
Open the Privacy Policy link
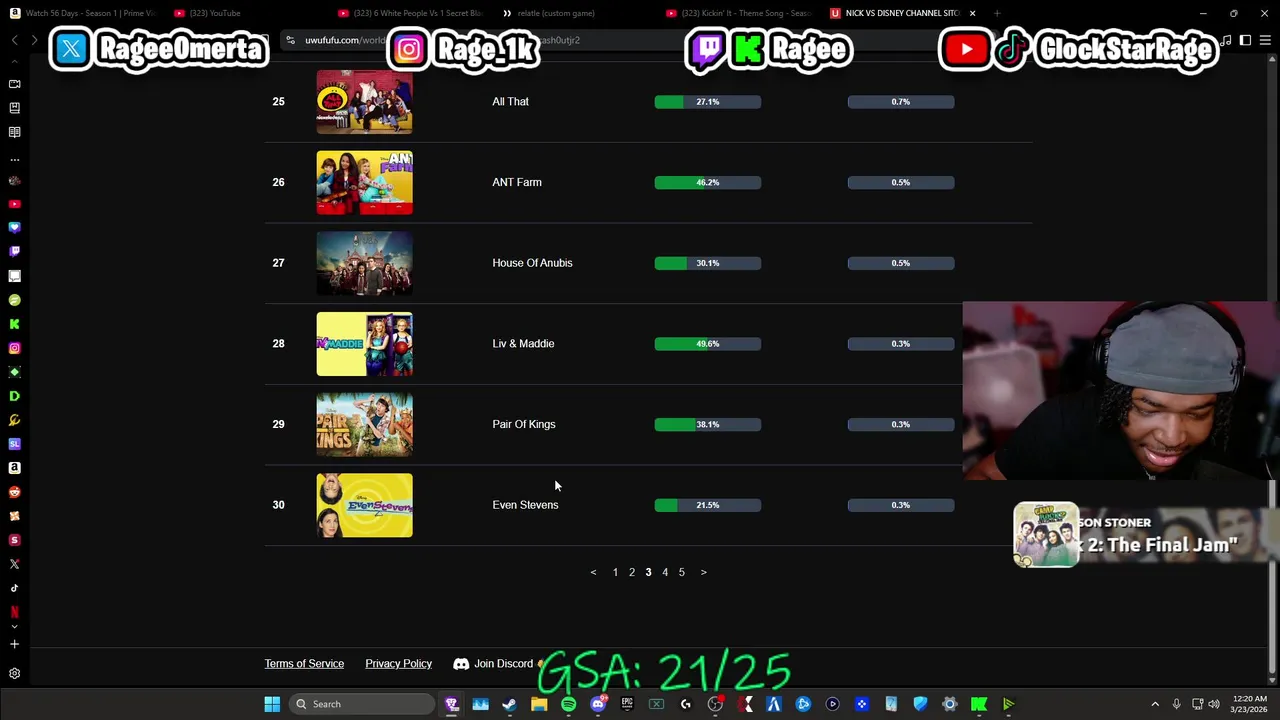pyautogui.click(x=399, y=664)
